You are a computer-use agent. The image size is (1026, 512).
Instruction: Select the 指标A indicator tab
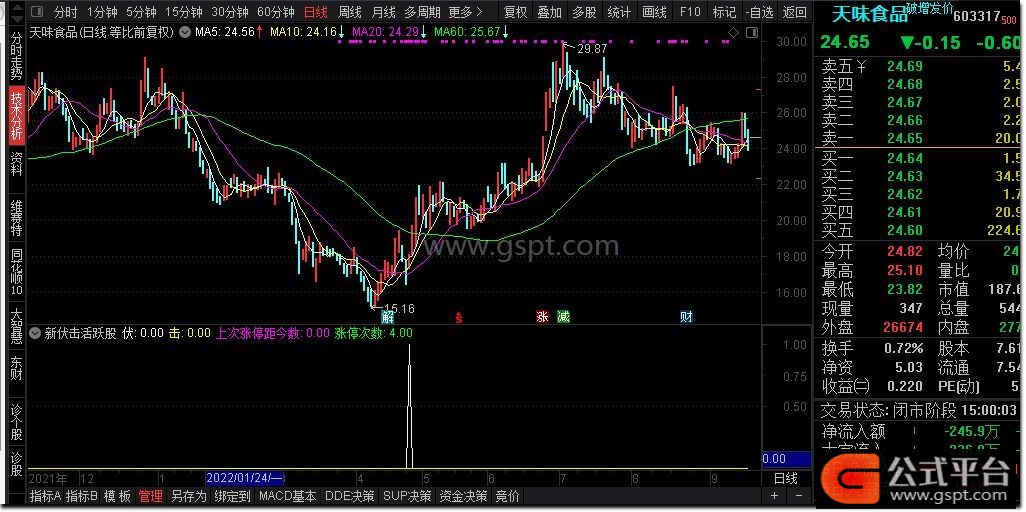coord(46,496)
